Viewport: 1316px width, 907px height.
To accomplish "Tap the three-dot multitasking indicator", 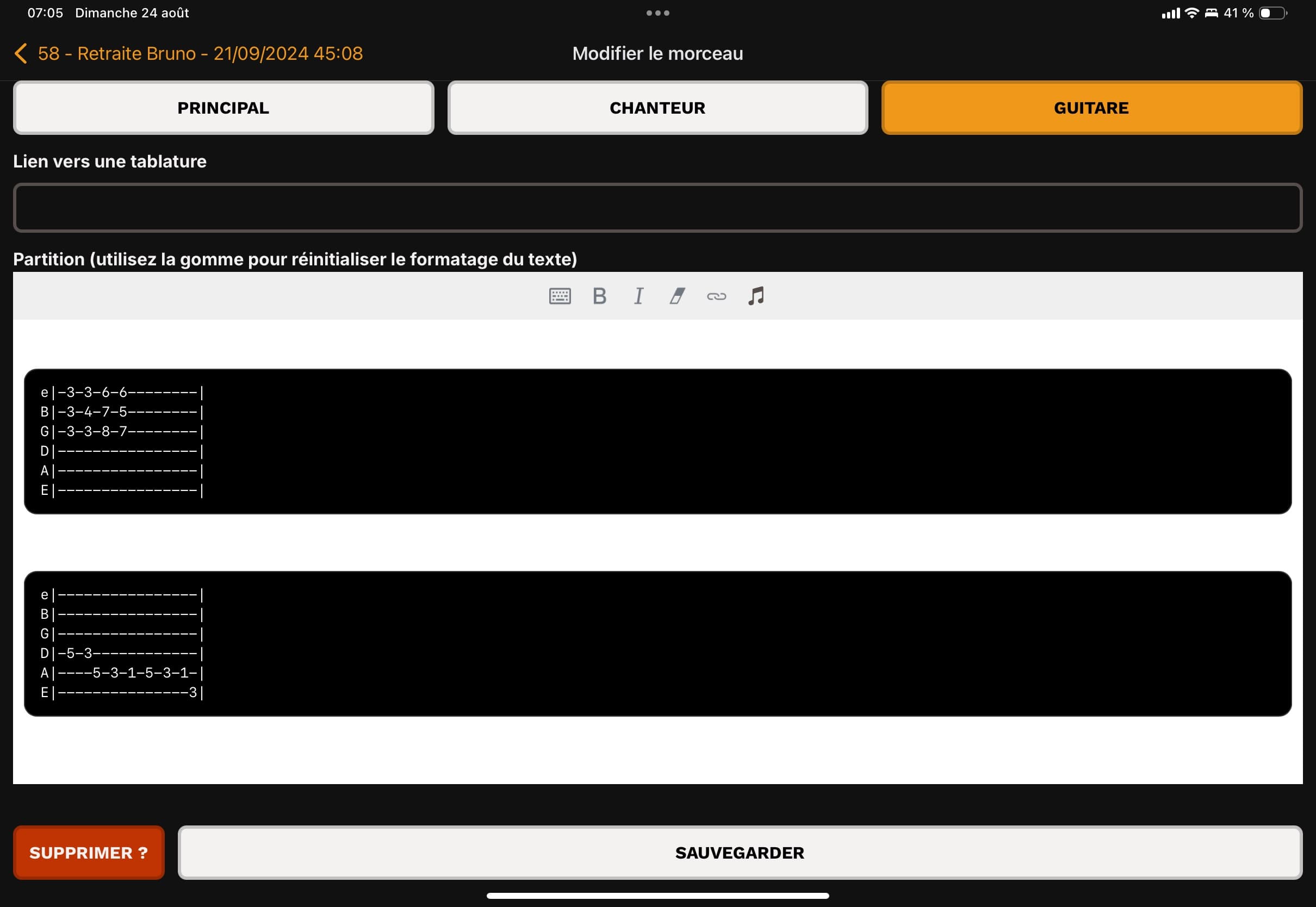I will 657,13.
